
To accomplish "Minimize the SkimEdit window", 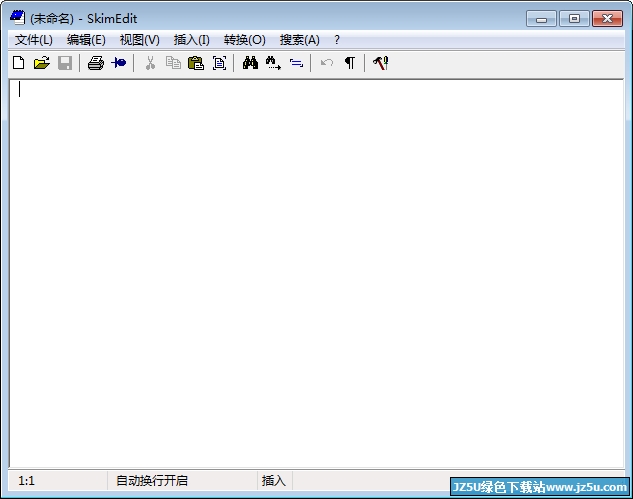I will click(541, 19).
